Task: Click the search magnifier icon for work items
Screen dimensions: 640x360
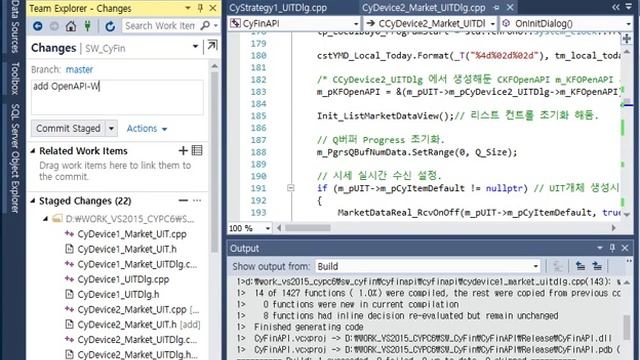Action: [205, 26]
